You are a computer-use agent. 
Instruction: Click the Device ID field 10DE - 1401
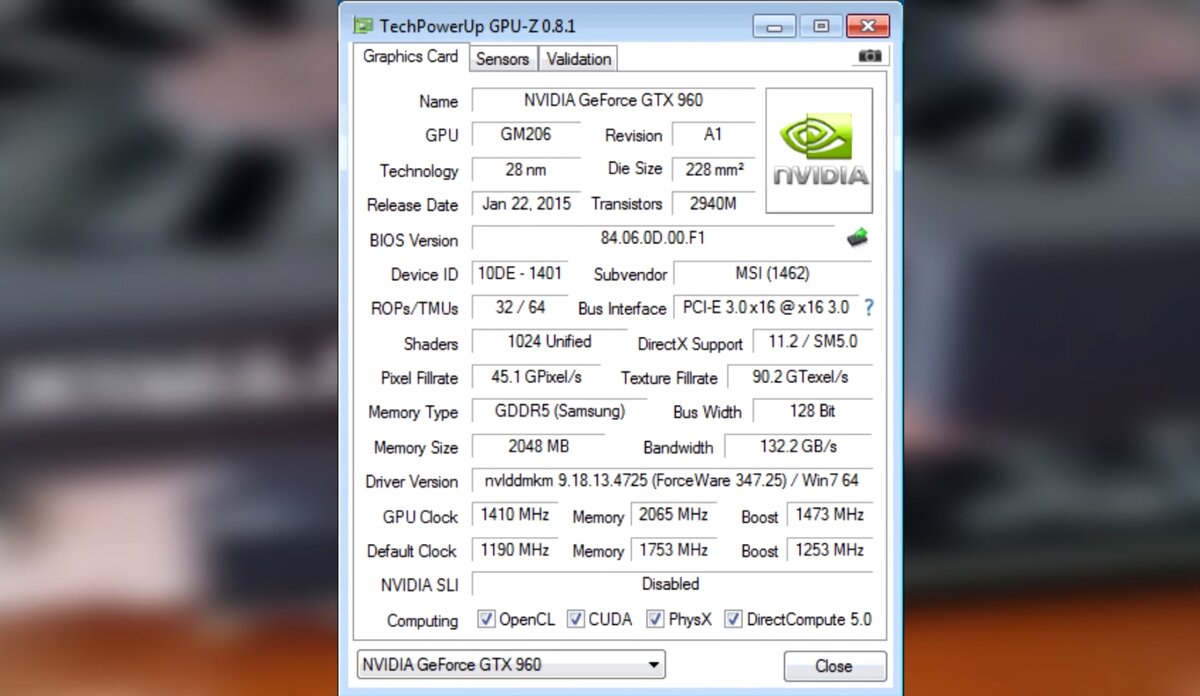pos(520,273)
